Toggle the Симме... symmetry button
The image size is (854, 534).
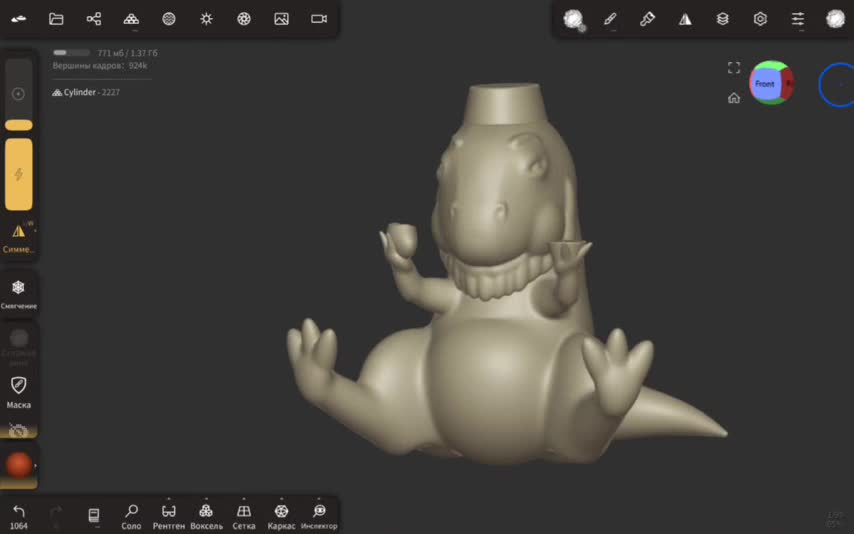click(19, 238)
